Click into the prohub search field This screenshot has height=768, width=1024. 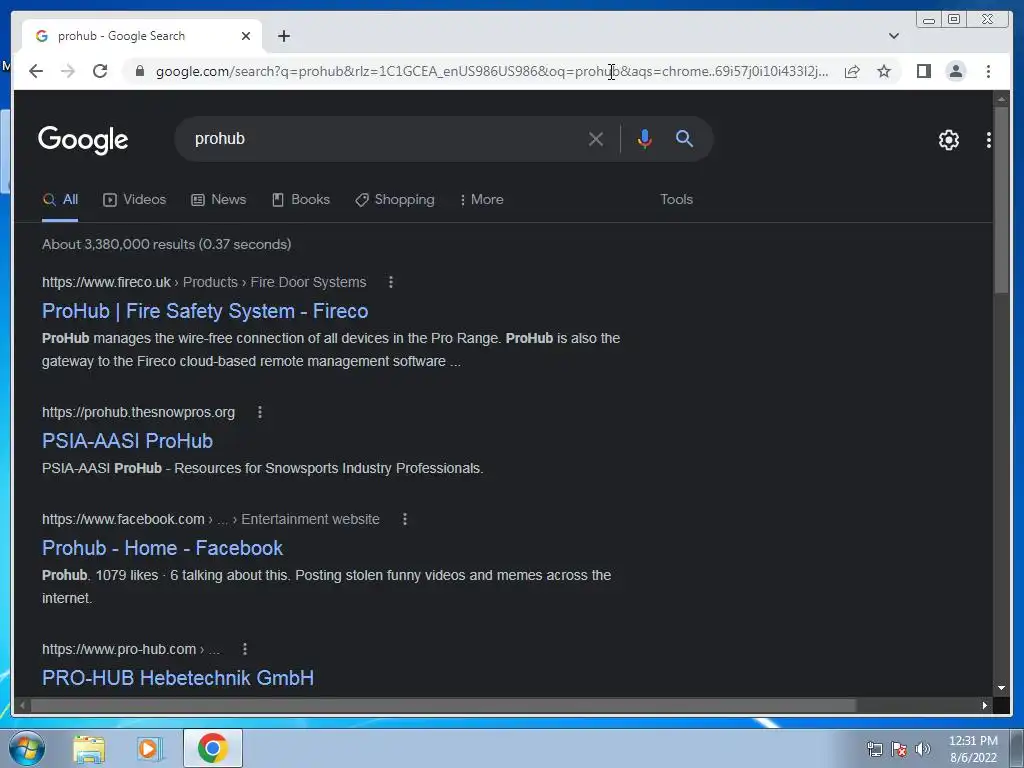tap(385, 138)
